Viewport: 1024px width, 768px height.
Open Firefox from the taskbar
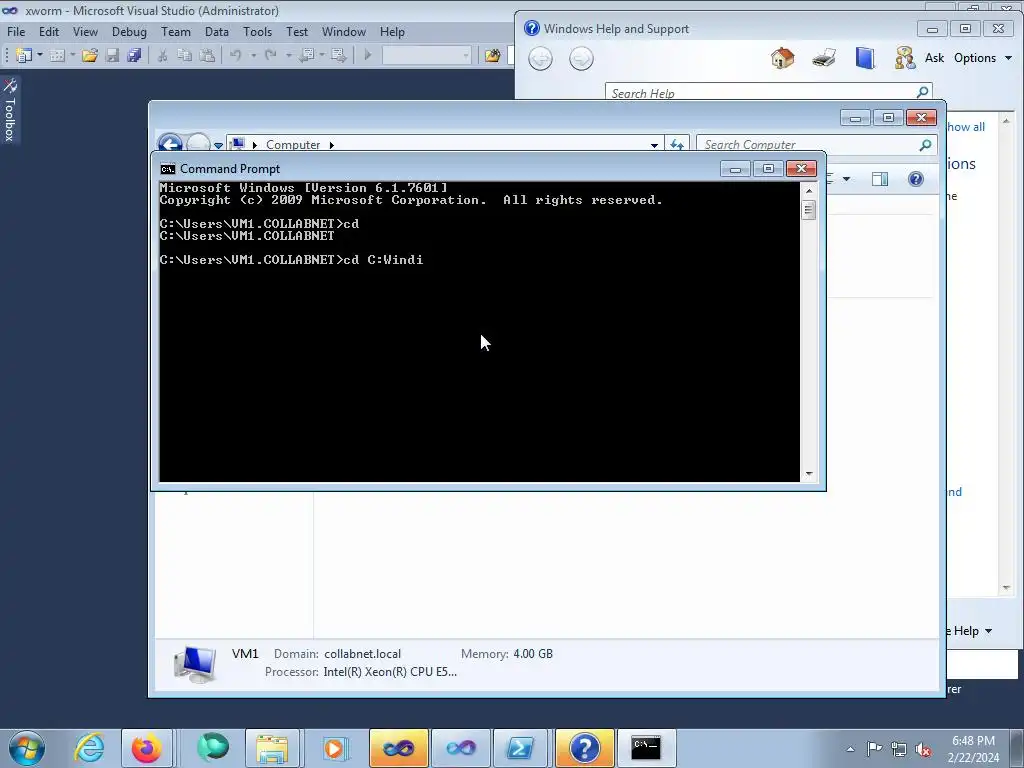click(x=146, y=748)
